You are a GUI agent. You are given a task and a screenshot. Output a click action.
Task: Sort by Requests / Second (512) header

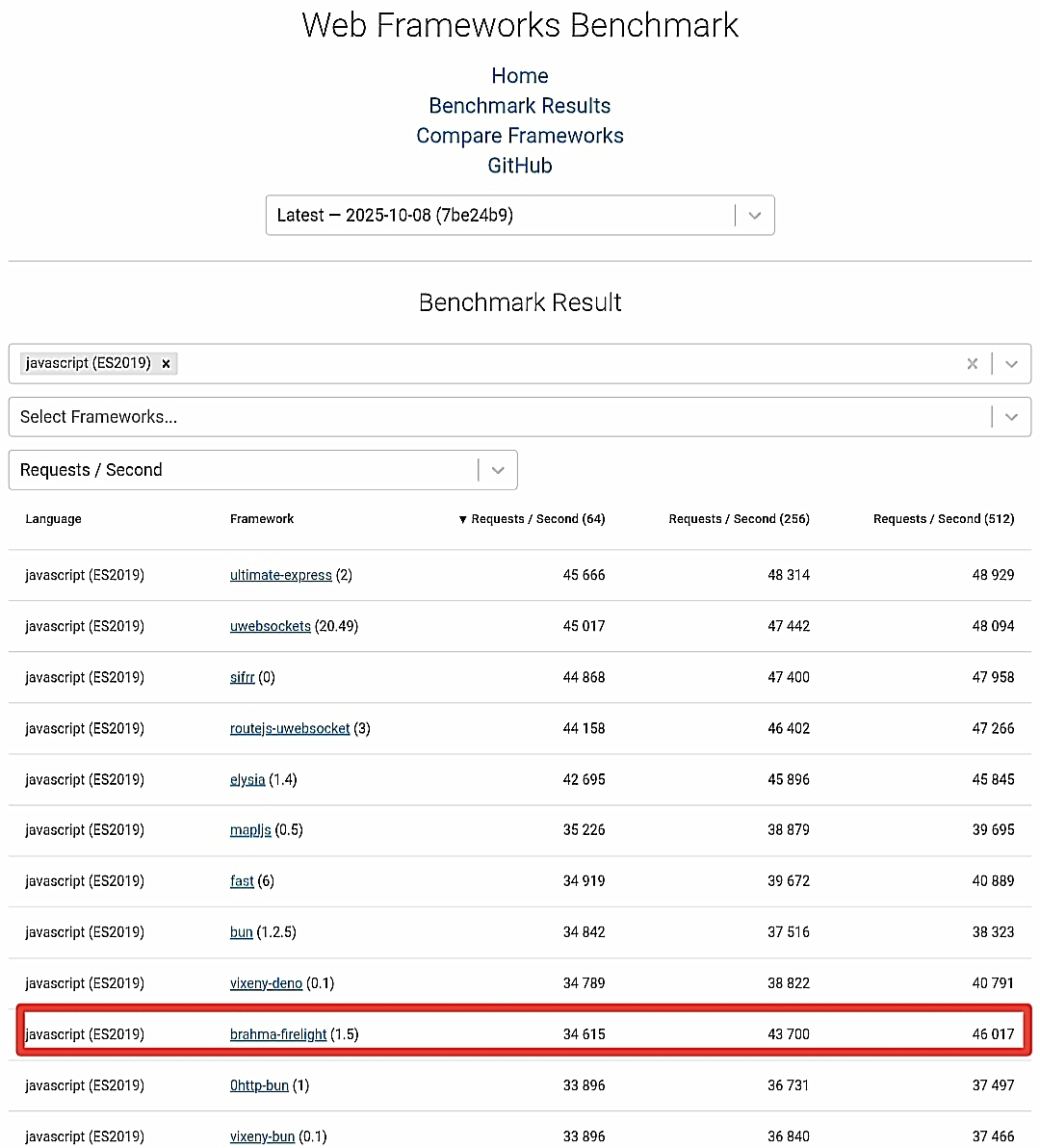tap(943, 519)
